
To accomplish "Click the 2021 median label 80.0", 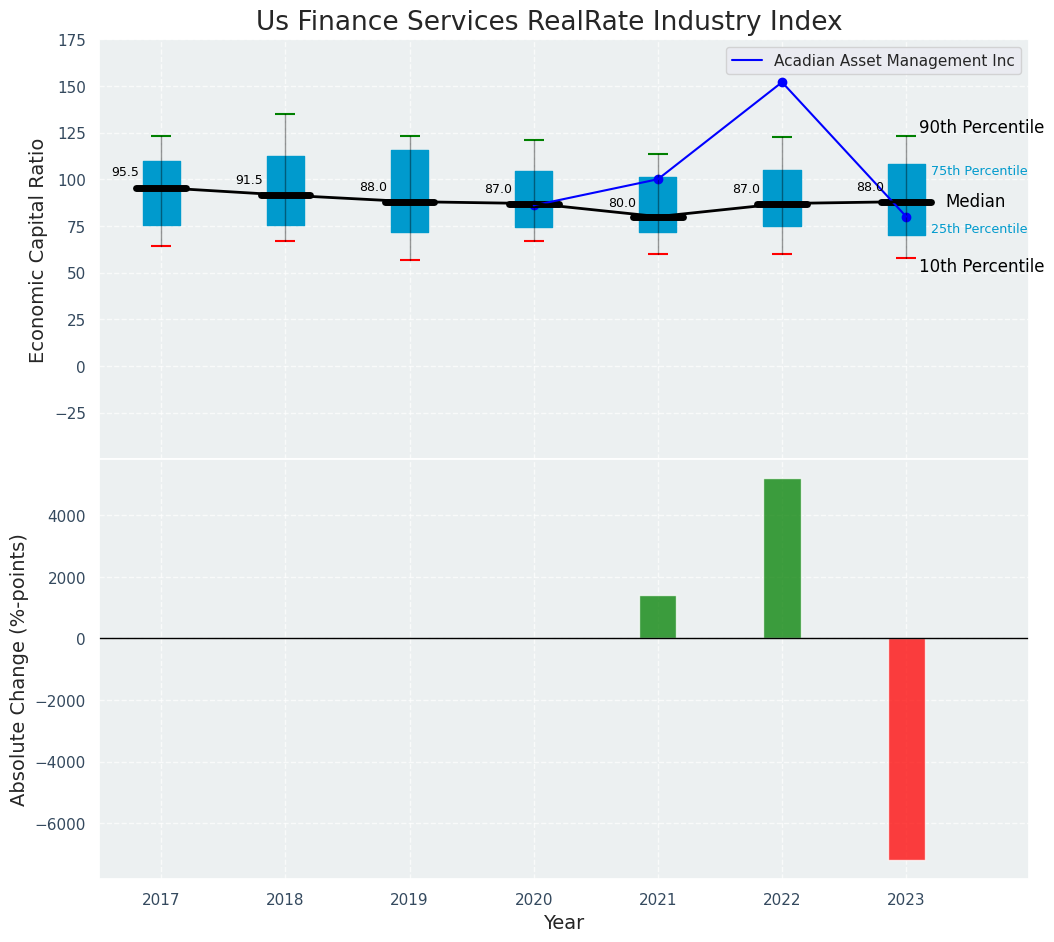I will pyautogui.click(x=622, y=204).
